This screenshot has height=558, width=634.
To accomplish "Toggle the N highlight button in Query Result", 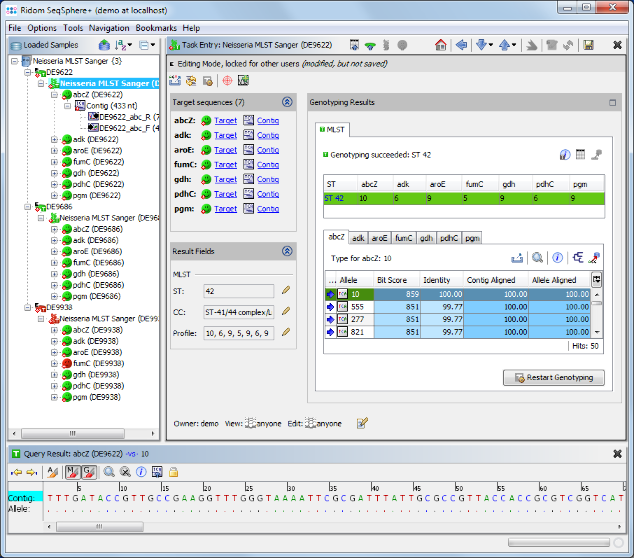I will 72,471.
